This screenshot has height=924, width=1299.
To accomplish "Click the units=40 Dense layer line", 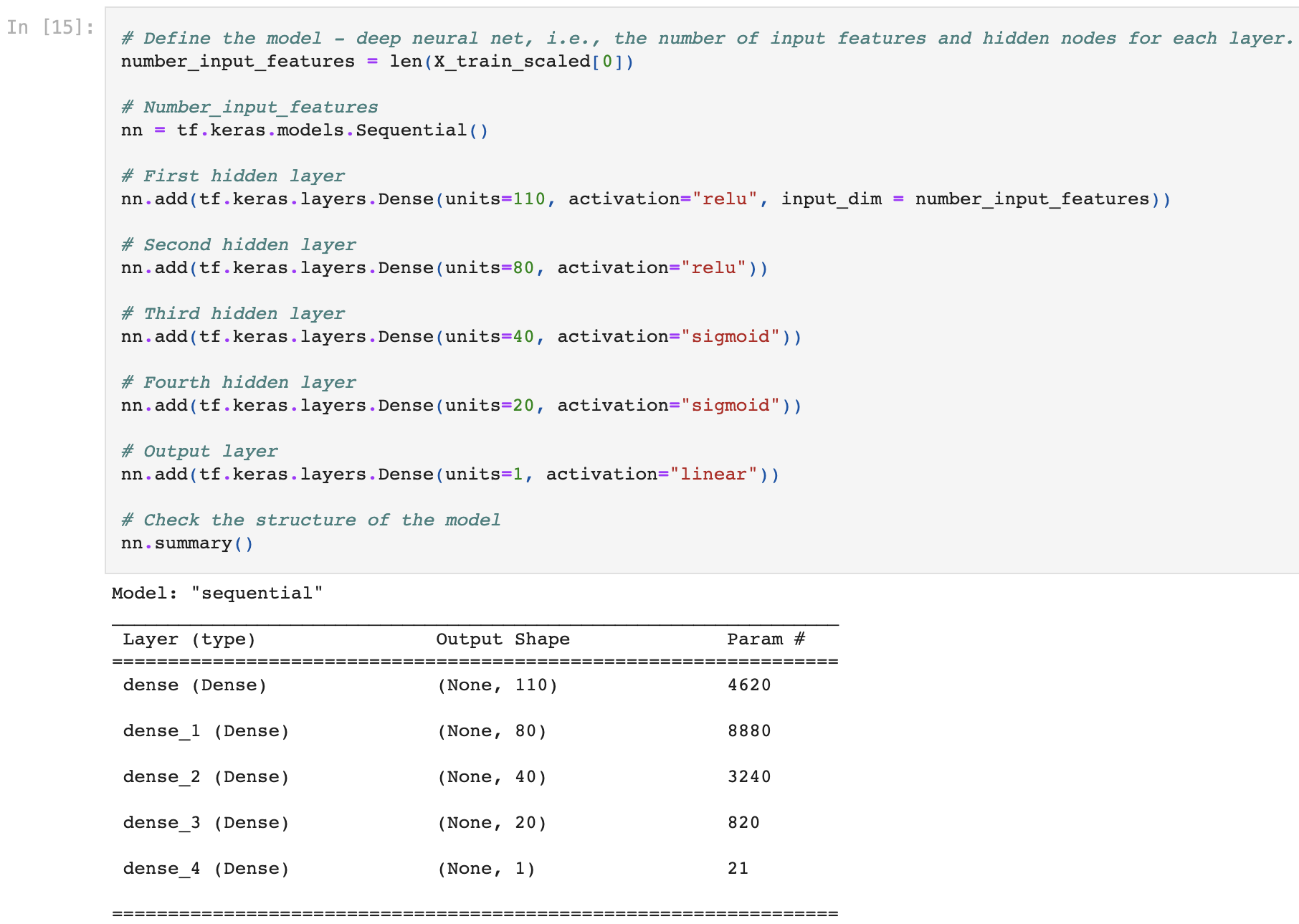I will pyautogui.click(x=461, y=337).
